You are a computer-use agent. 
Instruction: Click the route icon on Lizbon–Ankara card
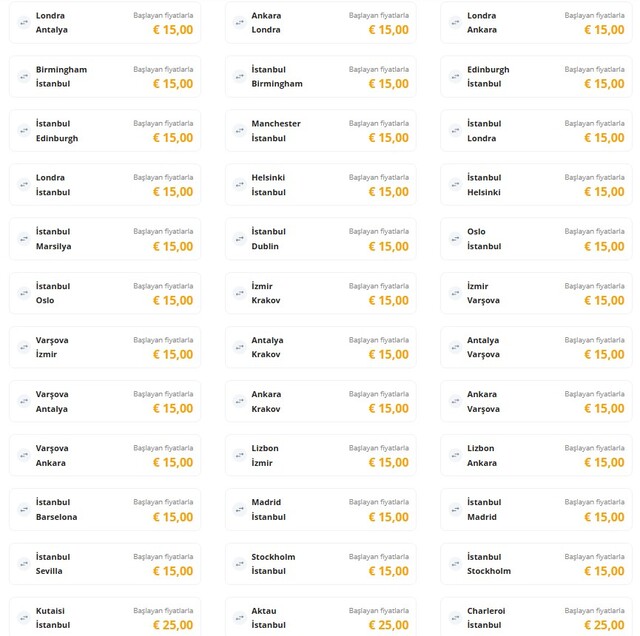tap(456, 455)
